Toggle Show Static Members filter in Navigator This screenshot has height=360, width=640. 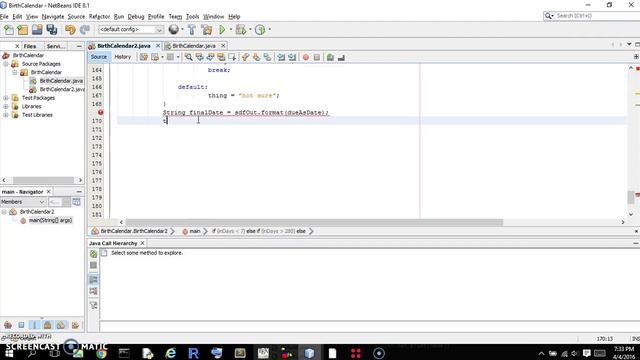coord(34,325)
